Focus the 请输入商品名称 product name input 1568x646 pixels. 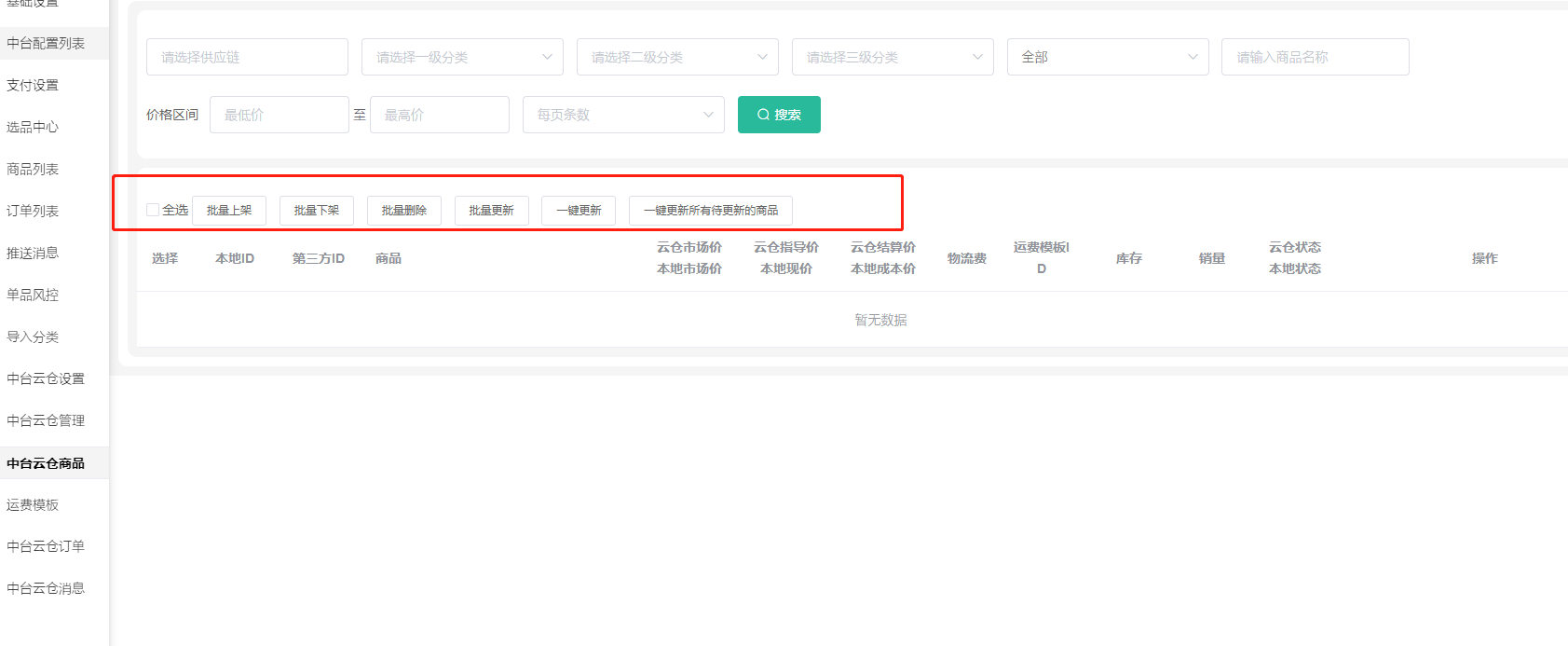[x=1315, y=57]
